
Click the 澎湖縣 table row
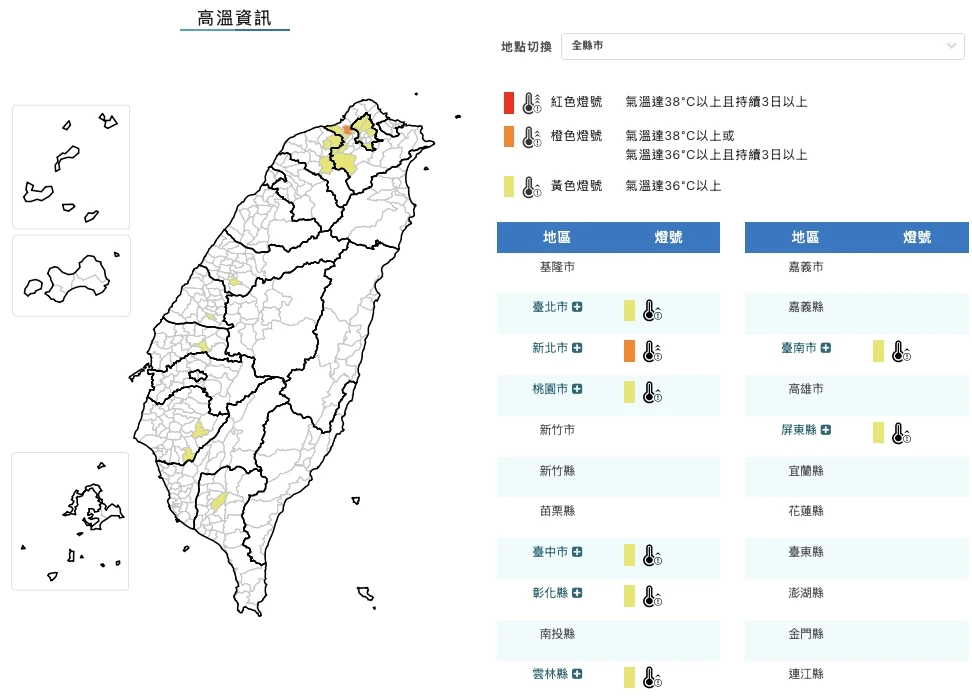coord(857,599)
